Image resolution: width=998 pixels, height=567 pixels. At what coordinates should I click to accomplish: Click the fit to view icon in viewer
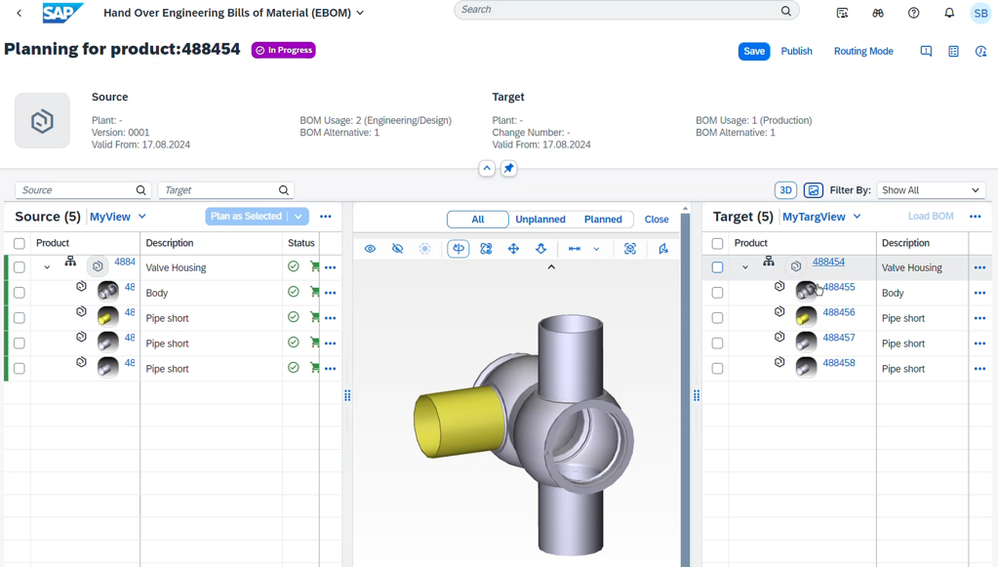click(x=630, y=249)
